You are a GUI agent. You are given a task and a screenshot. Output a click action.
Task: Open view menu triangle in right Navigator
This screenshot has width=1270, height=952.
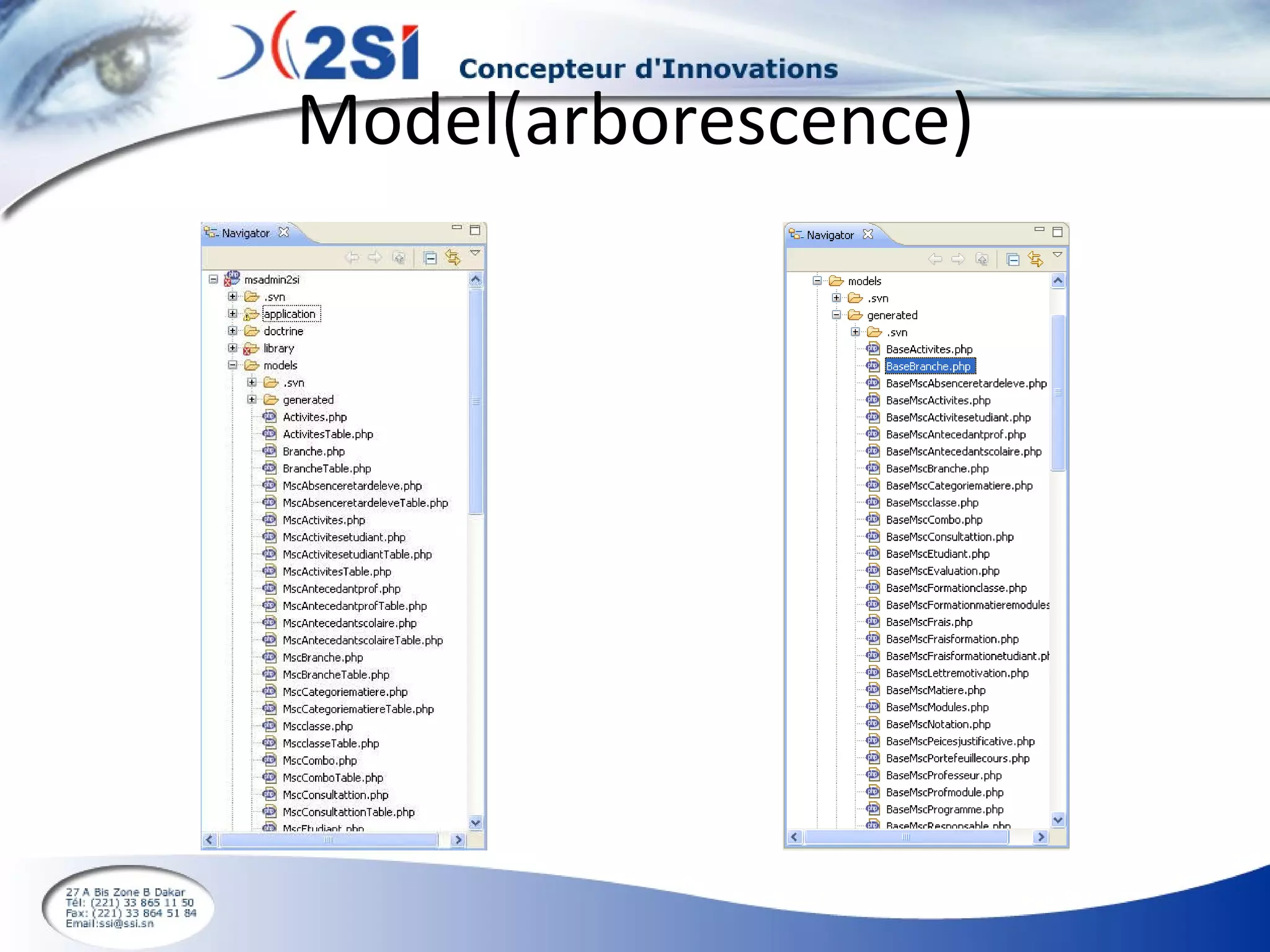(1058, 255)
